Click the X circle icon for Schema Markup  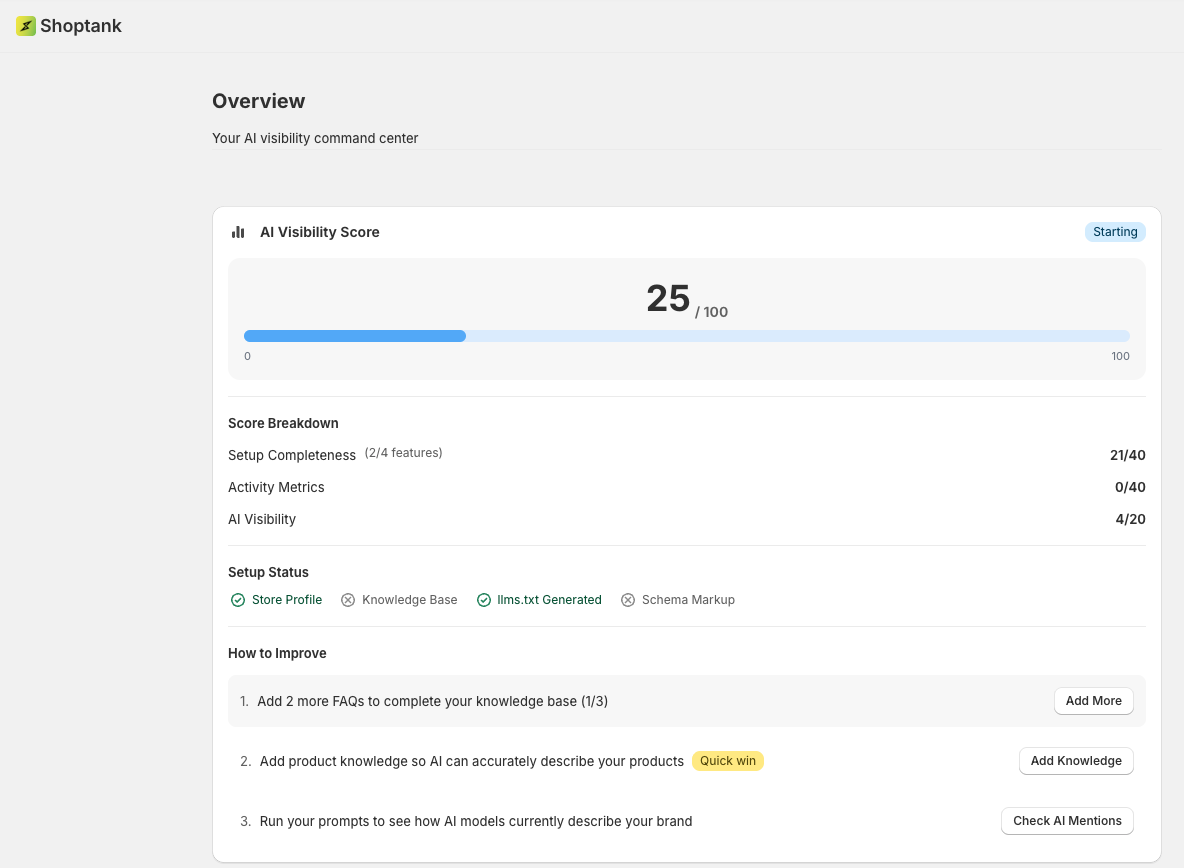(x=628, y=600)
